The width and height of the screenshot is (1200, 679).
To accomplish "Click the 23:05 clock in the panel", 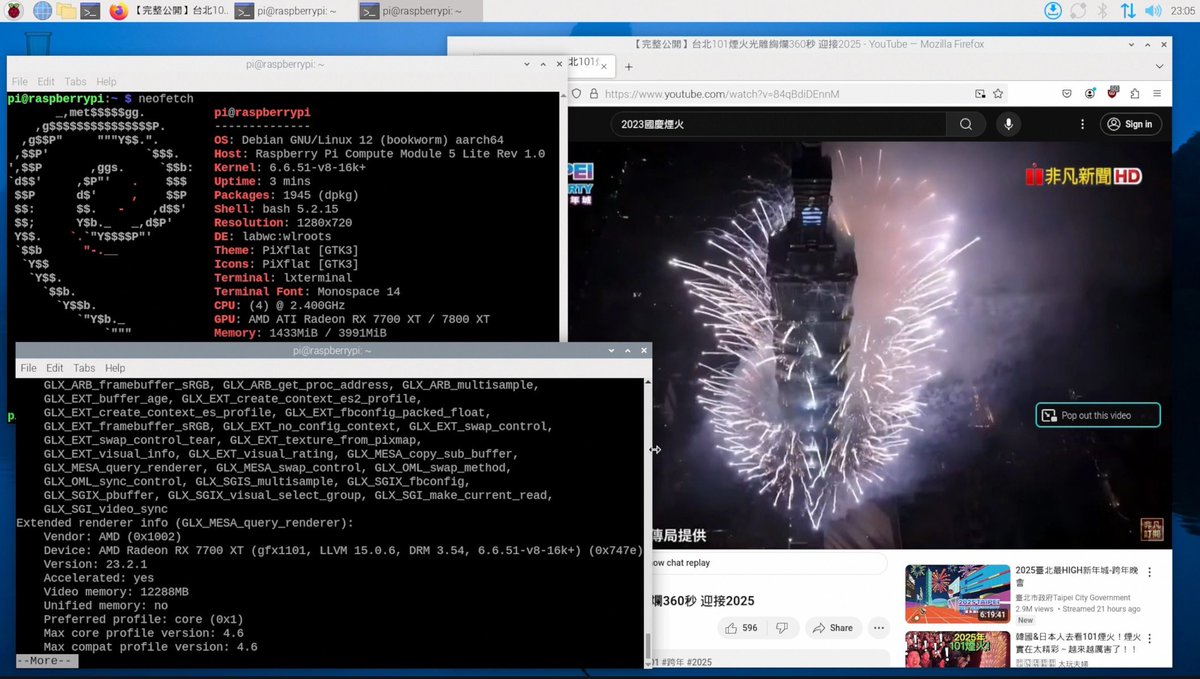I will 1181,11.
